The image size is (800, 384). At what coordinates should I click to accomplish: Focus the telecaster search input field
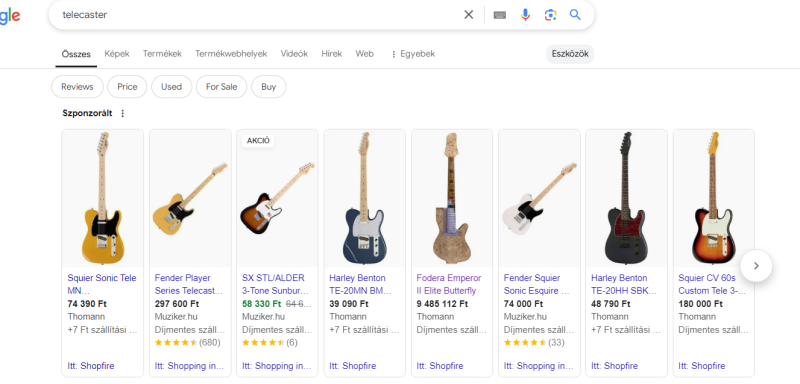[255, 15]
